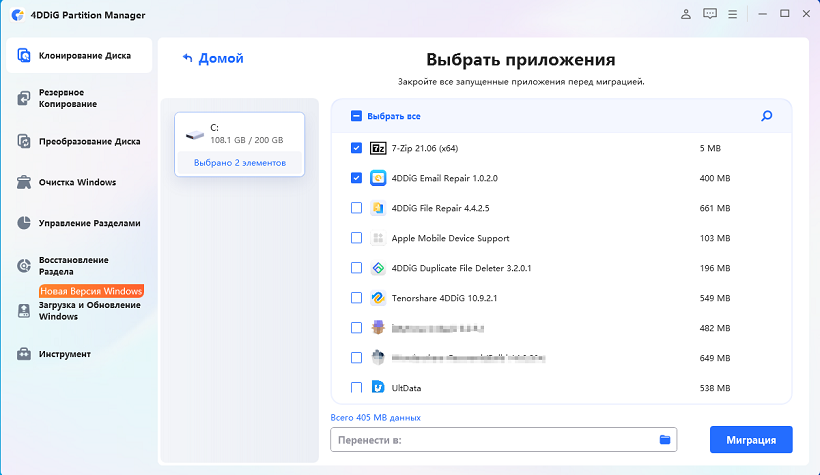The width and height of the screenshot is (820, 475).
Task: Click the Tenorshare 4DDiG app icon
Action: [x=378, y=298]
